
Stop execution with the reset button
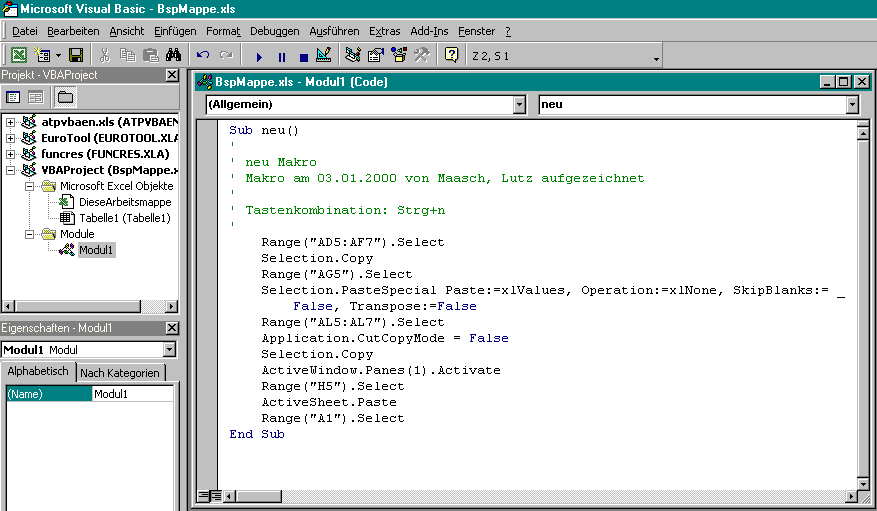304,56
